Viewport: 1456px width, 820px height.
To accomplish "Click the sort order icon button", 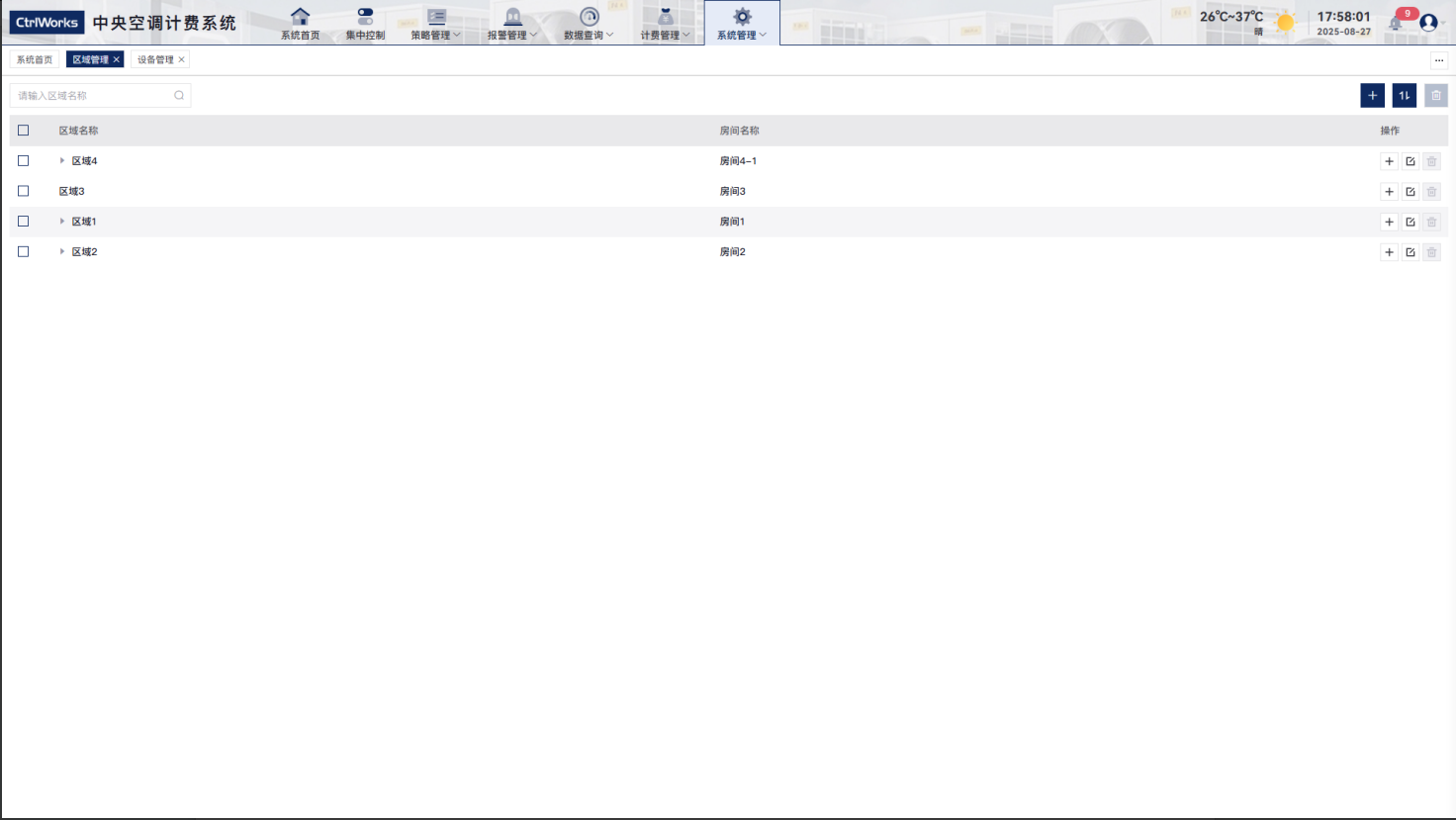I will [1405, 95].
